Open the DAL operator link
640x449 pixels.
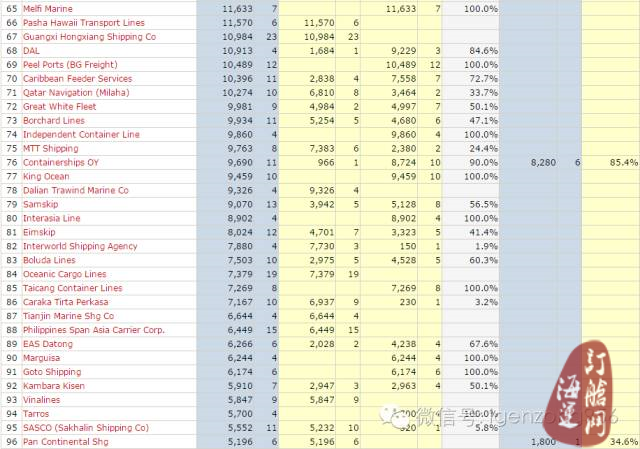[31, 51]
